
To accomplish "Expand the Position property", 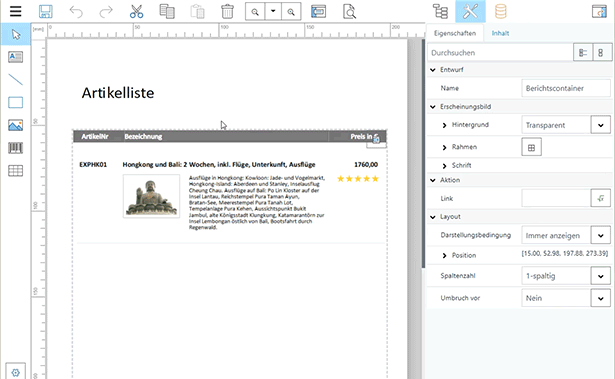I will (x=444, y=255).
